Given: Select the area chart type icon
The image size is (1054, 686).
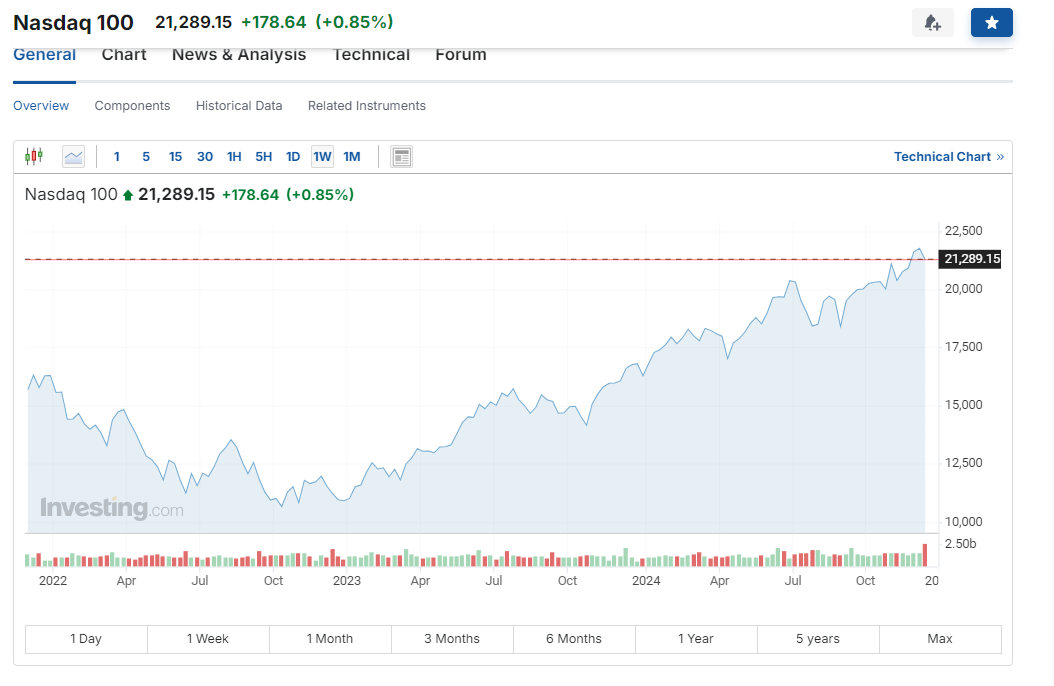Looking at the screenshot, I should [73, 157].
